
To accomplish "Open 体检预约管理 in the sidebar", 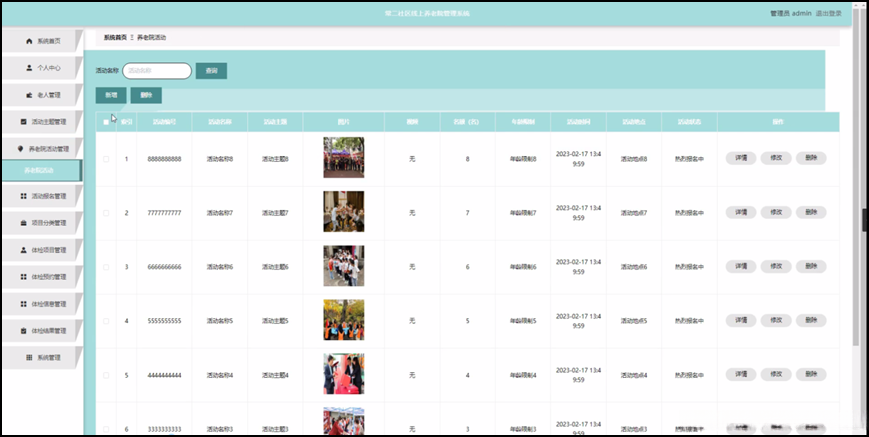I will 42,277.
